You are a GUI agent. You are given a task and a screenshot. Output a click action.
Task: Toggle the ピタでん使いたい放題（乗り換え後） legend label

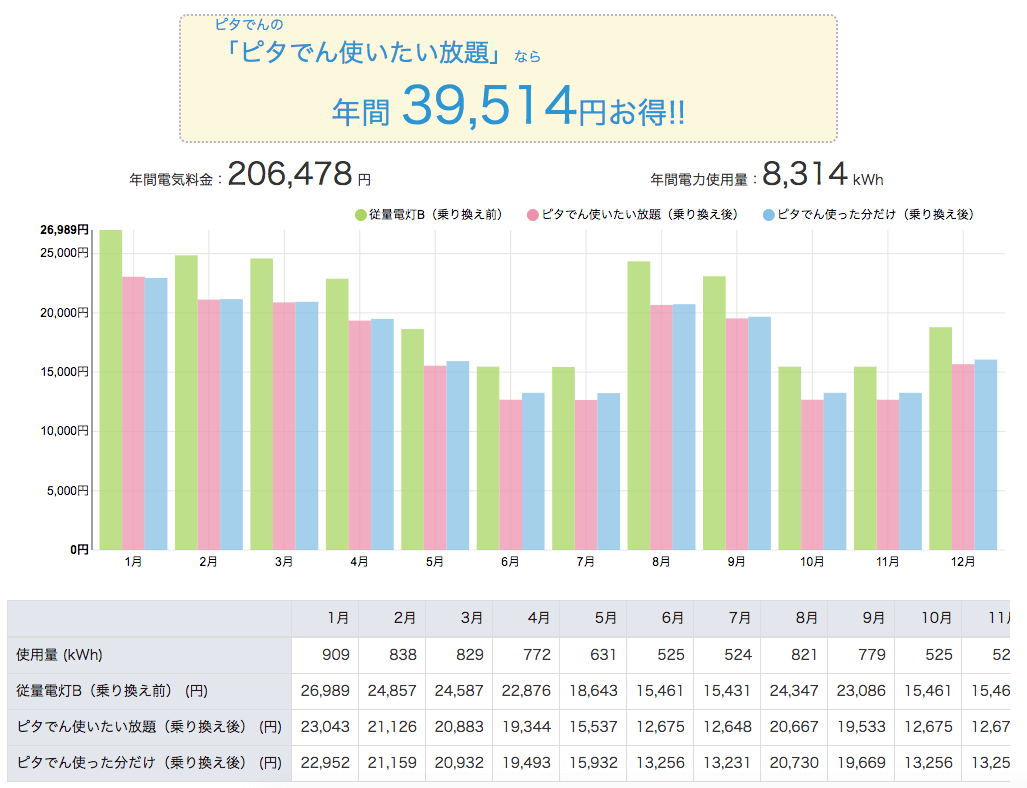(x=640, y=215)
